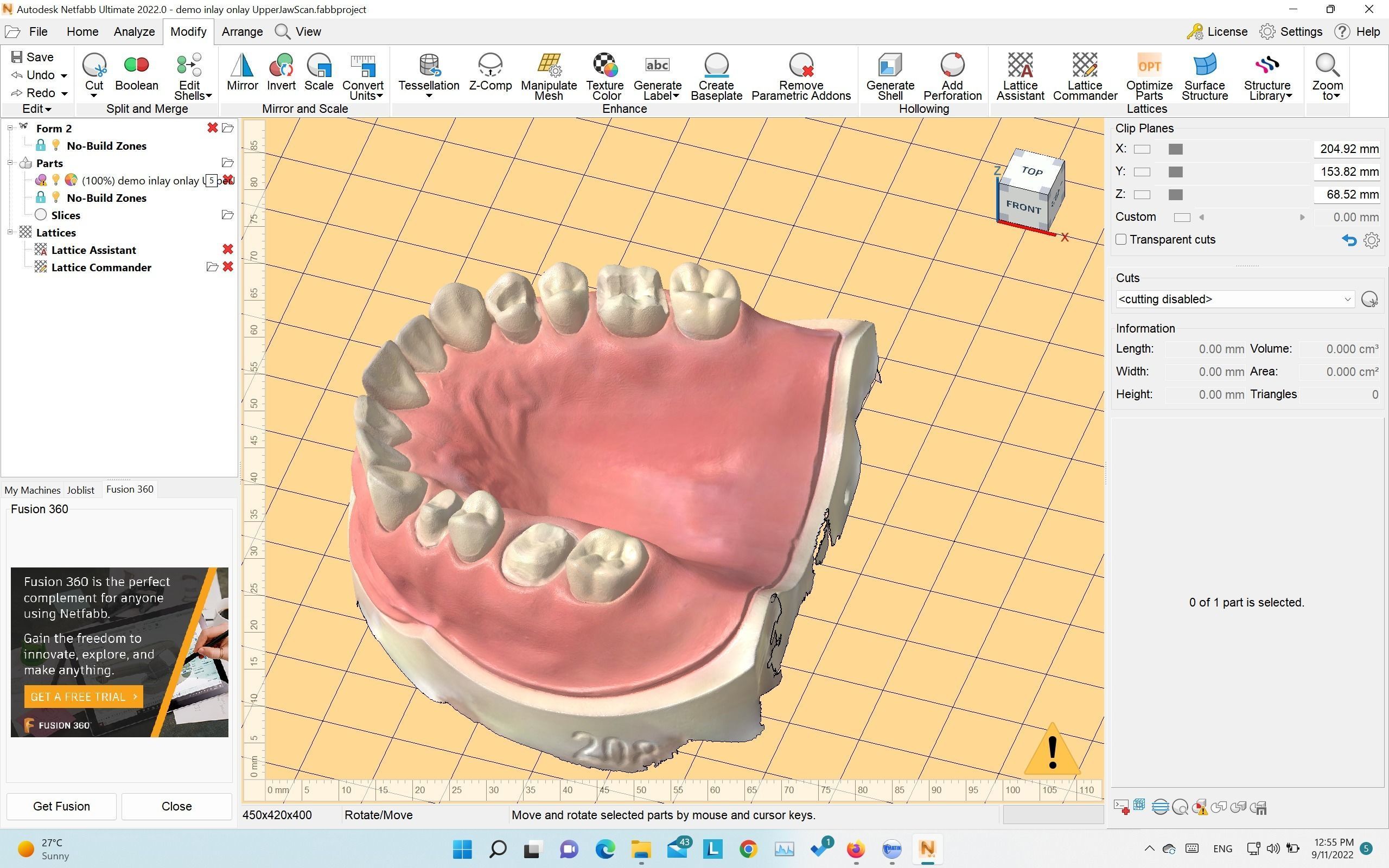1389x868 pixels.
Task: Click the execute cut icon beside Cuts dropdown
Action: [1369, 299]
